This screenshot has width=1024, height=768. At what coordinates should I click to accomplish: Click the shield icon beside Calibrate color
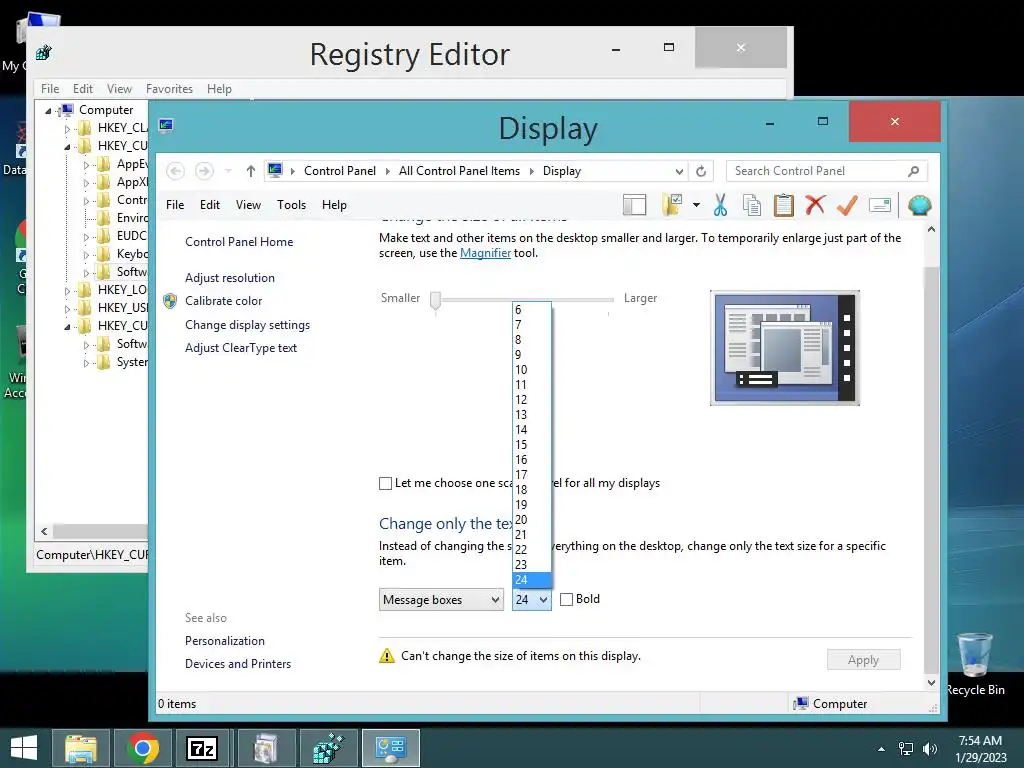tap(170, 301)
